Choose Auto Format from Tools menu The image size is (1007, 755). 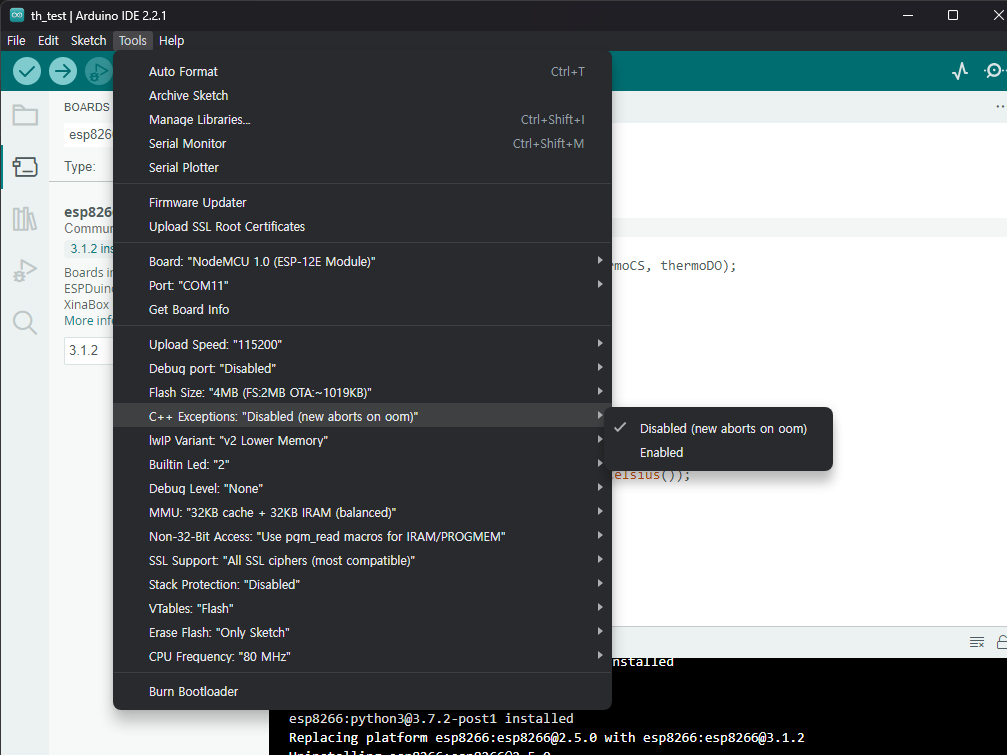click(362, 71)
